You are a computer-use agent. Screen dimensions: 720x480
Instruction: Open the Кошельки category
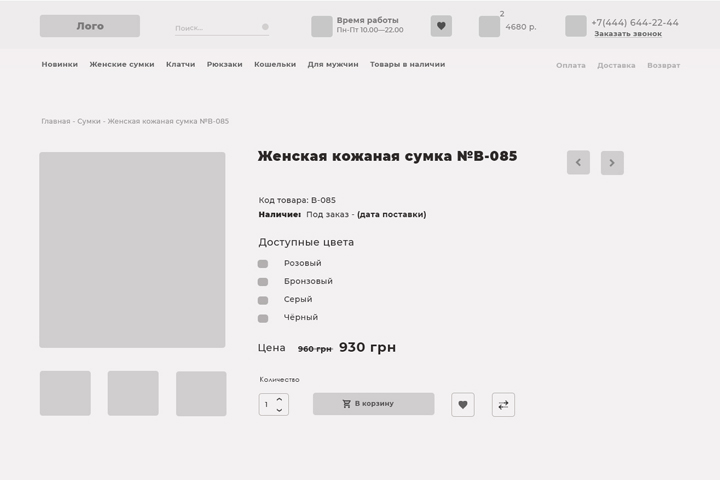click(275, 64)
